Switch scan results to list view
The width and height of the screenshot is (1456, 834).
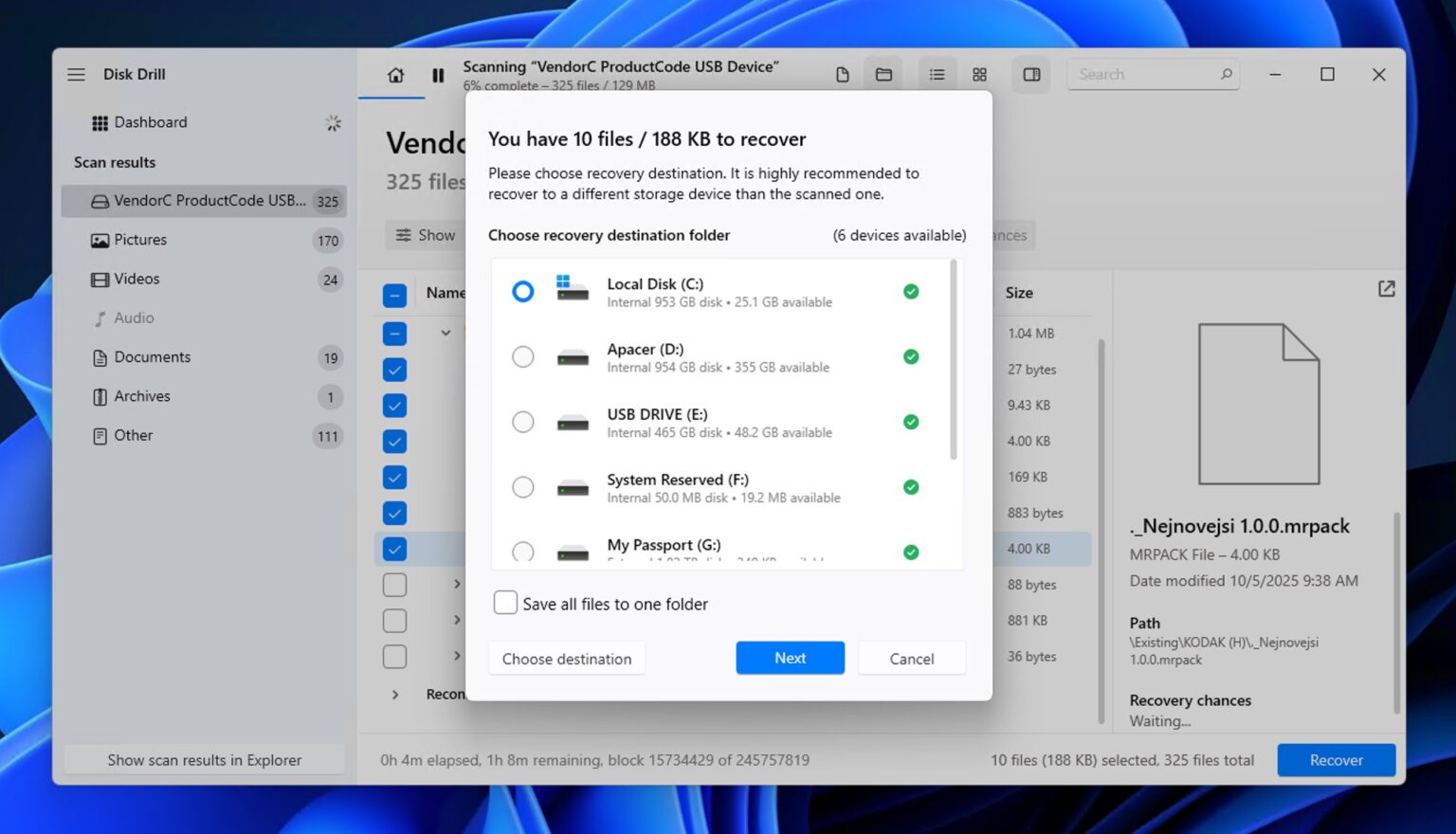click(937, 74)
